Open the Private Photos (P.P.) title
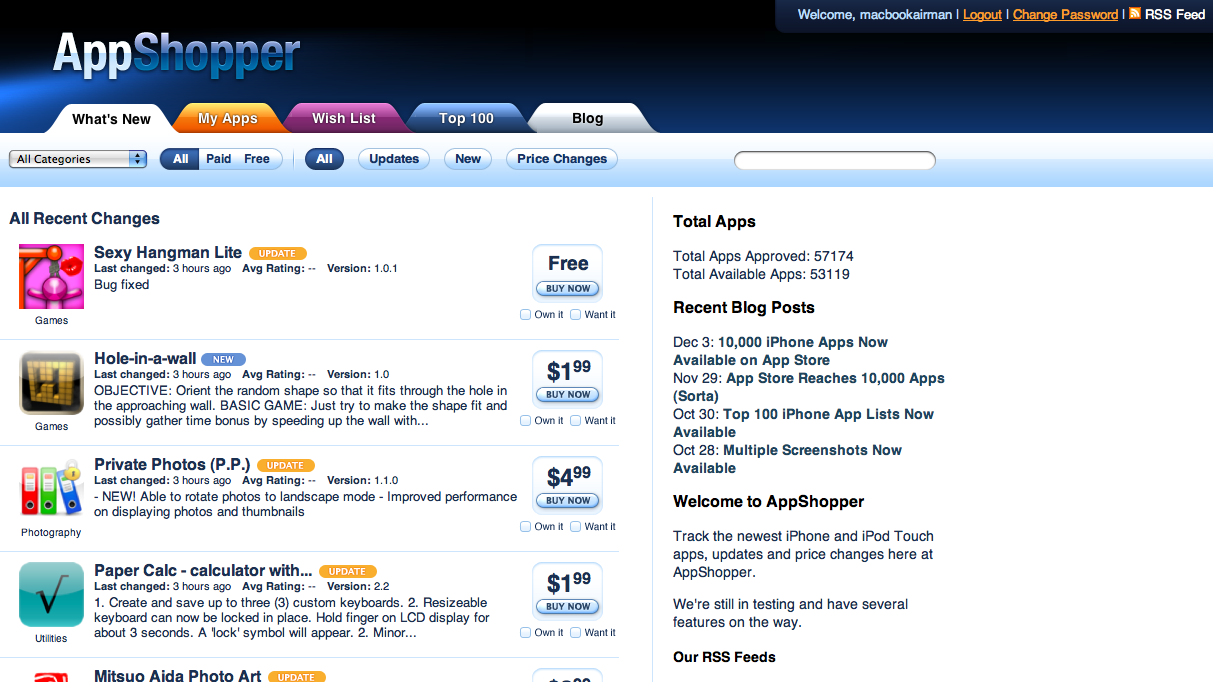The width and height of the screenshot is (1213, 682). point(172,465)
